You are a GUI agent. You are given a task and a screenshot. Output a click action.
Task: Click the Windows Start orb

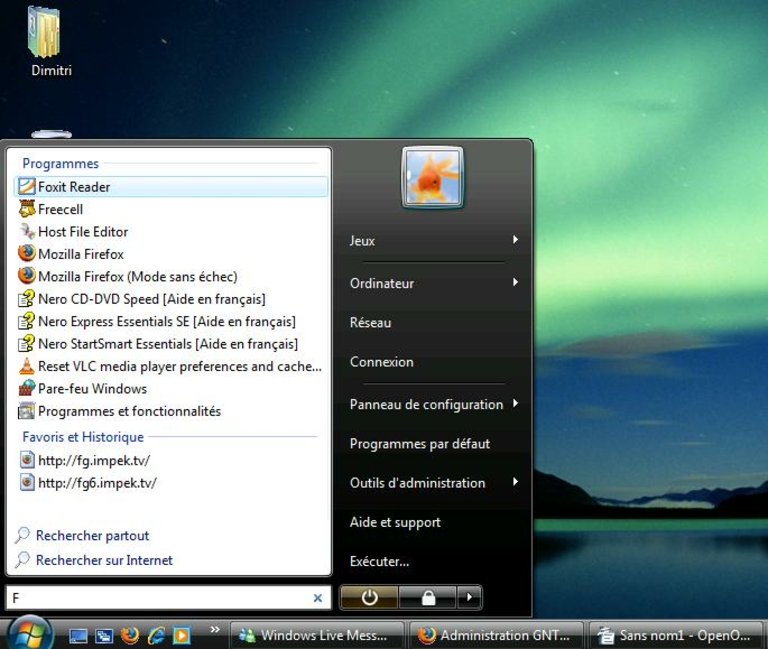pos(30,633)
